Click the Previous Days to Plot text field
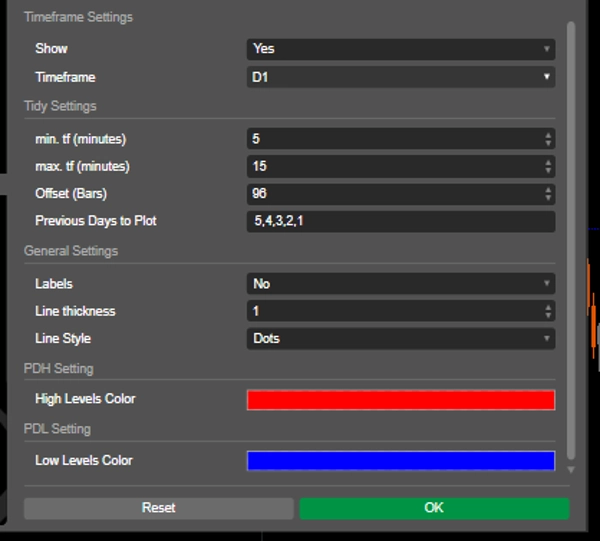 400,221
